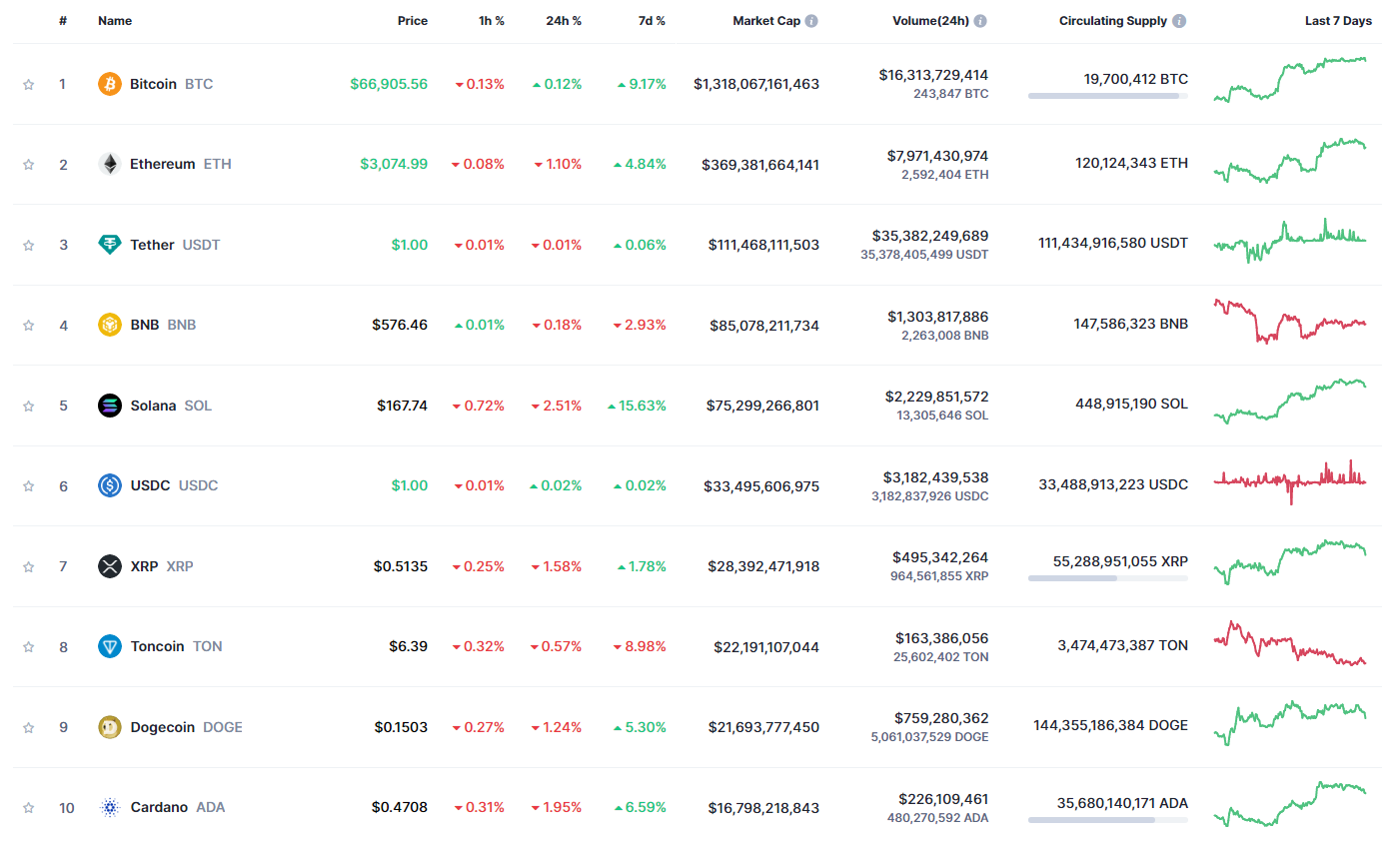Click the Toncoin coin logo
The image size is (1400, 846).
tap(110, 646)
